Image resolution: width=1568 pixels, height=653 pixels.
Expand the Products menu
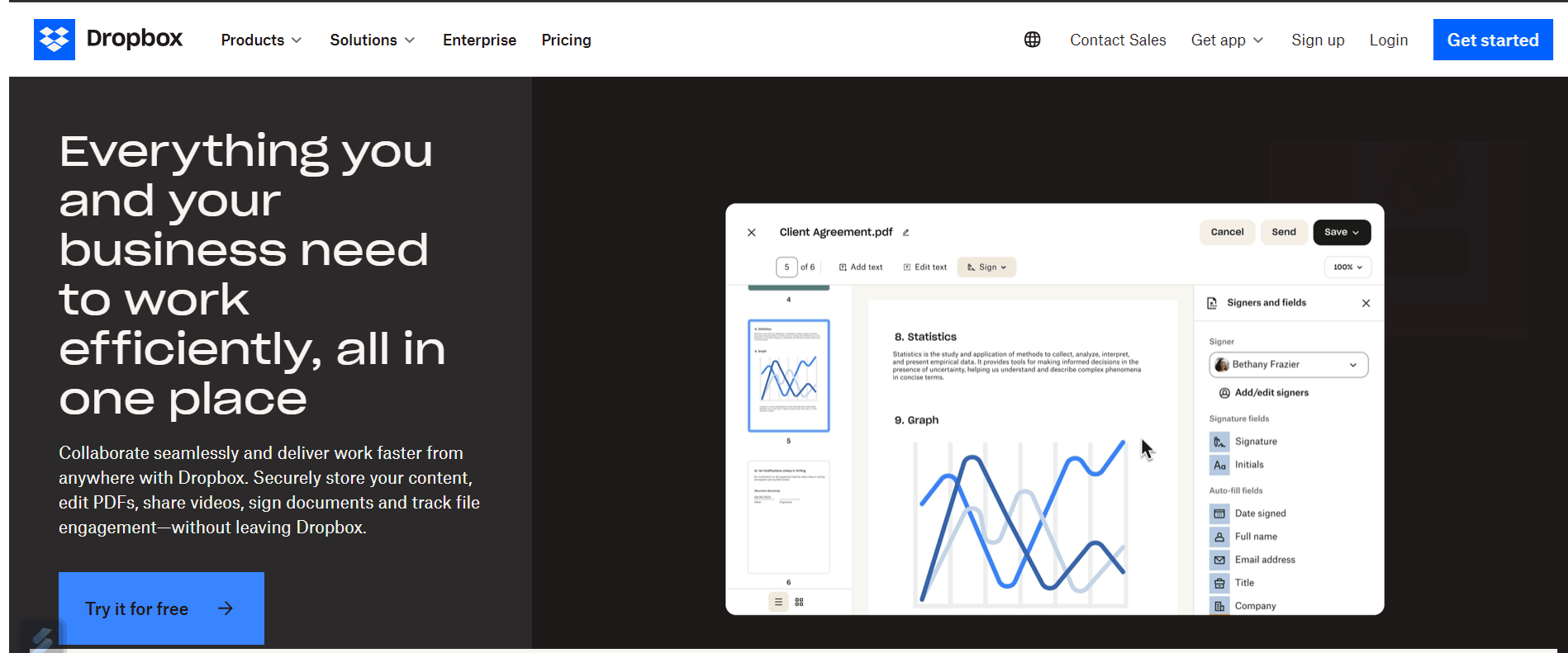click(x=261, y=40)
